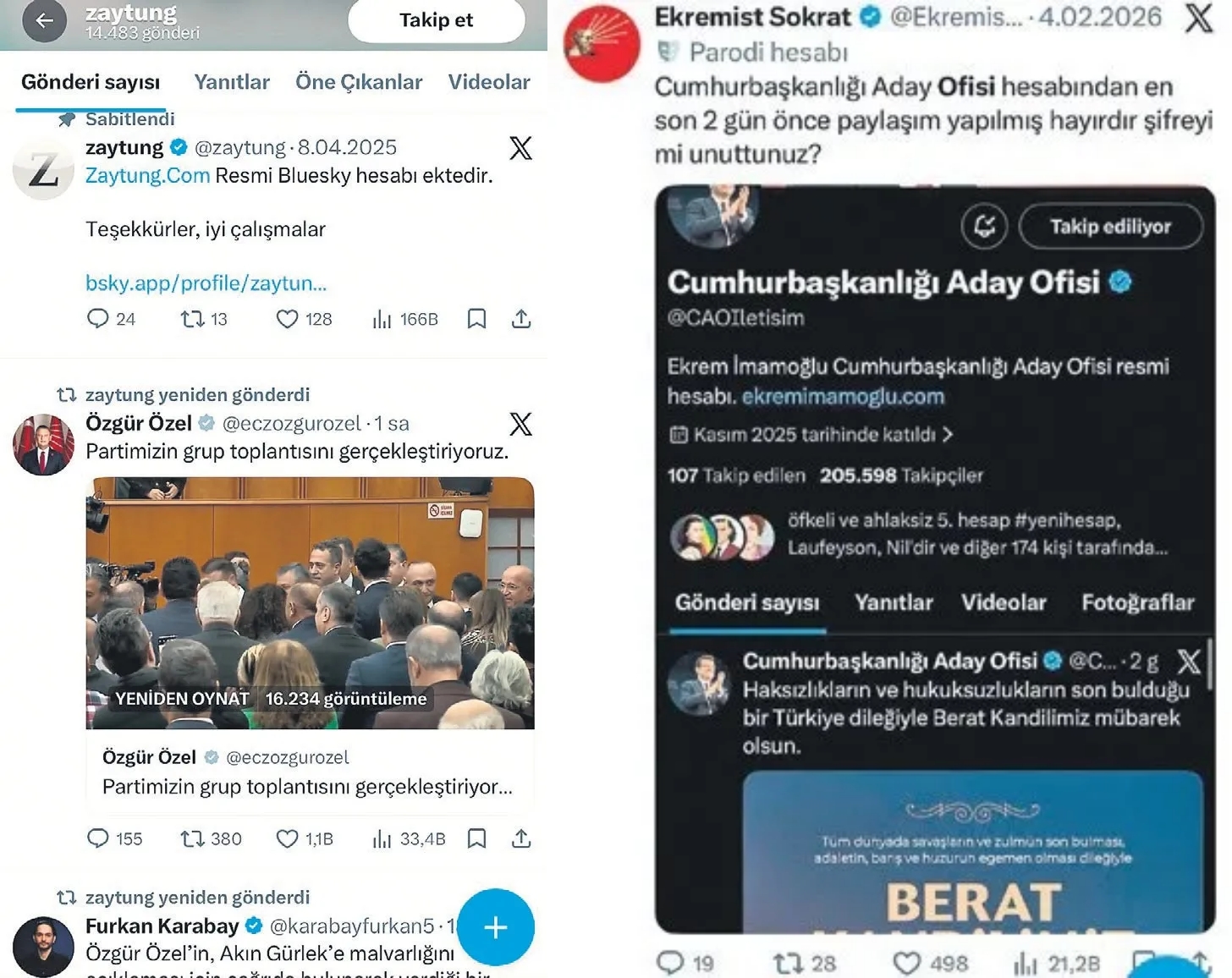Expand the Kasım 2025 tarihinde katıldı chevron

(x=947, y=435)
